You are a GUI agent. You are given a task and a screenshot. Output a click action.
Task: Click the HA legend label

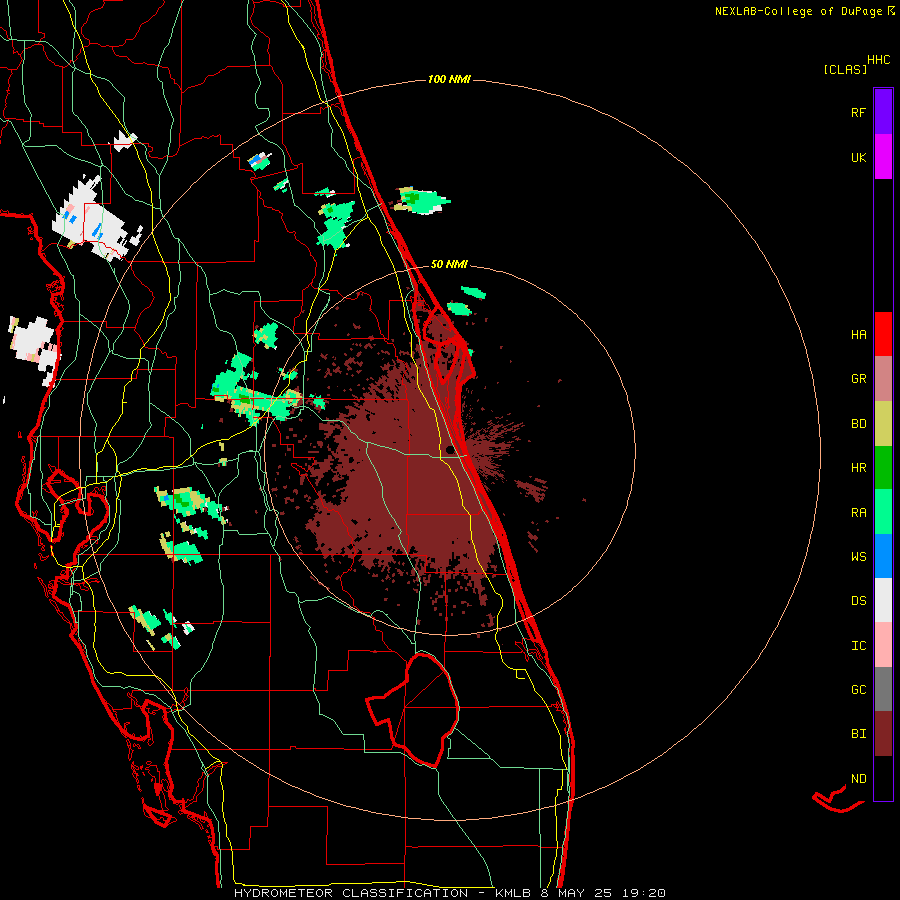pyautogui.click(x=858, y=335)
